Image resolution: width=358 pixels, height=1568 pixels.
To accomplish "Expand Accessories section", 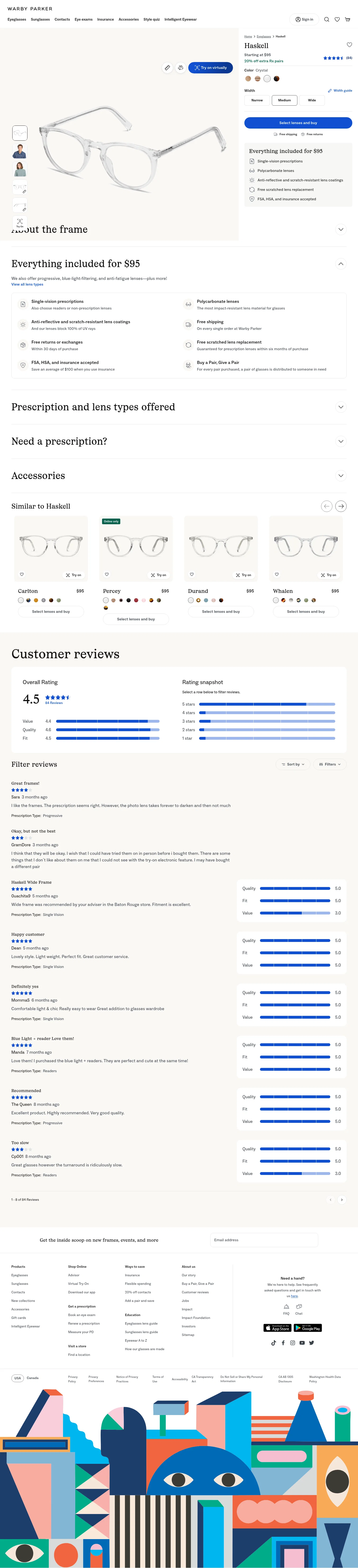I will pyautogui.click(x=341, y=475).
